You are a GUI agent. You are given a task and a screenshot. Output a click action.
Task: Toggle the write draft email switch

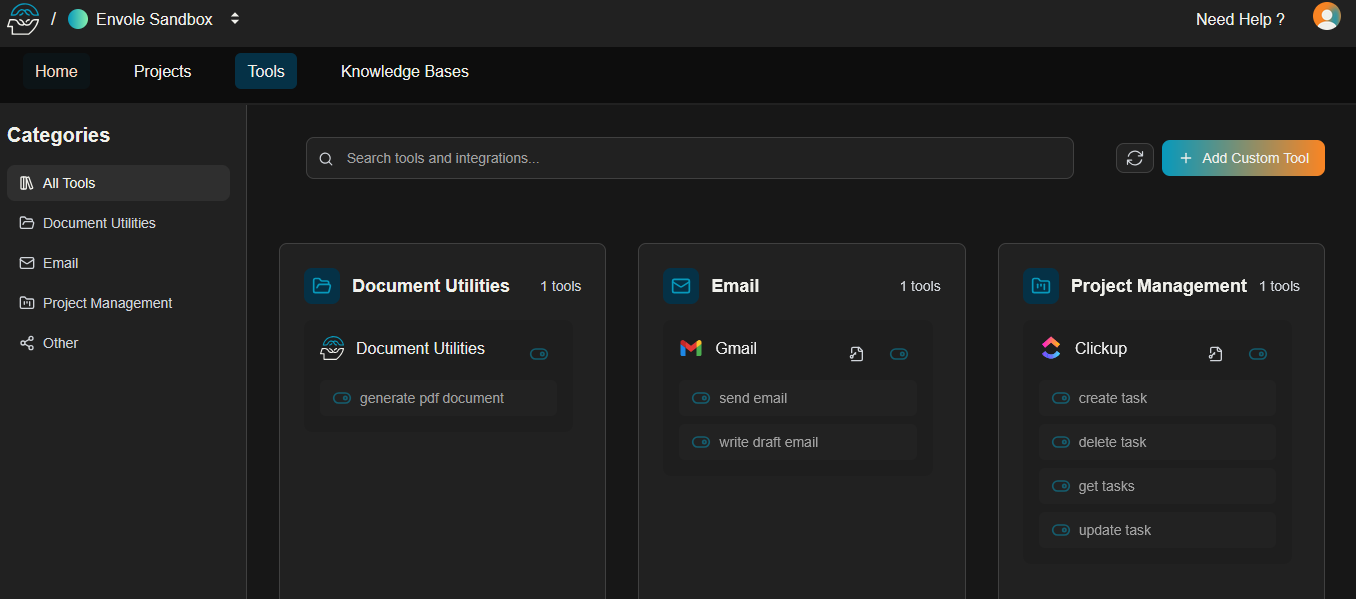click(x=701, y=442)
